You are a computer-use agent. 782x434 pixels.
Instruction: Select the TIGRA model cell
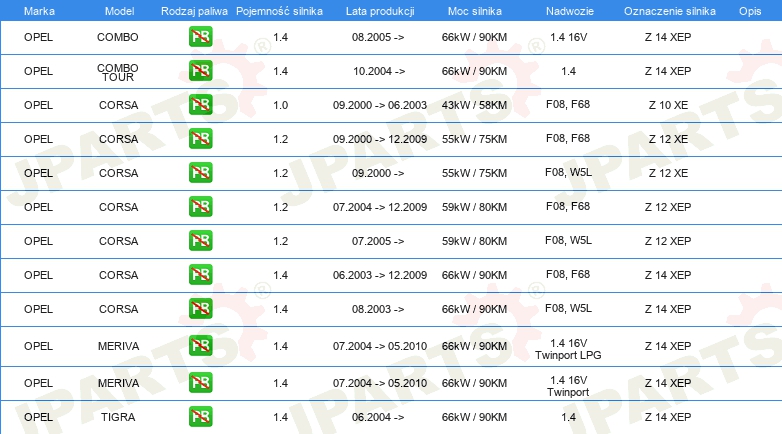118,417
